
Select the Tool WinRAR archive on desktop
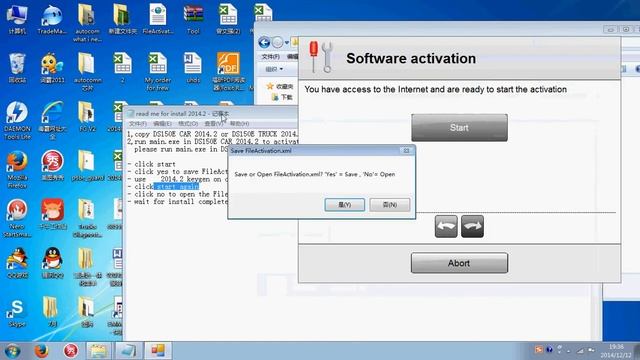point(193,20)
